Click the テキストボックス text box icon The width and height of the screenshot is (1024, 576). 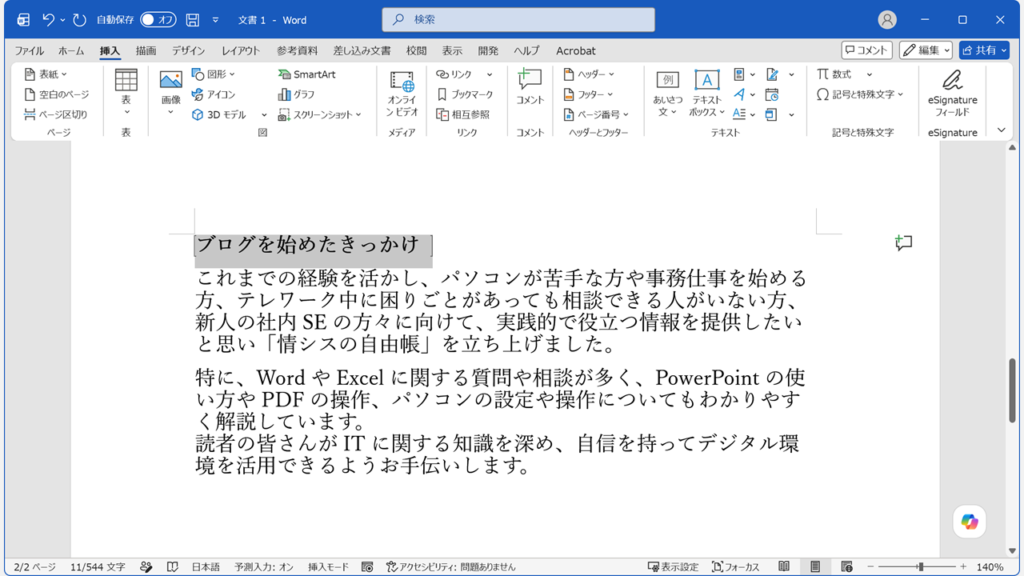coord(707,80)
